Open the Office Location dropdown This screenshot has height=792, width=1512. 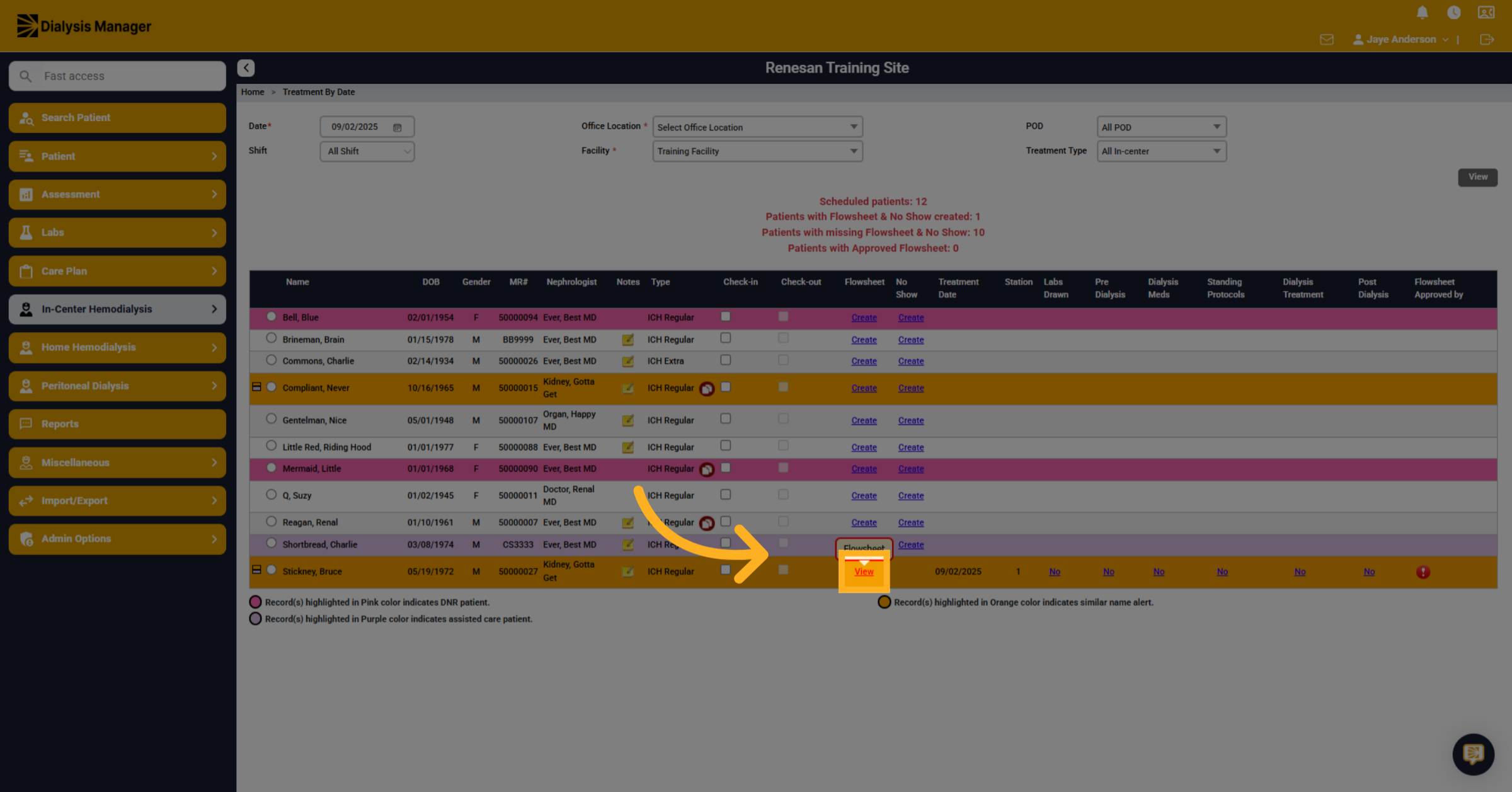coord(757,127)
